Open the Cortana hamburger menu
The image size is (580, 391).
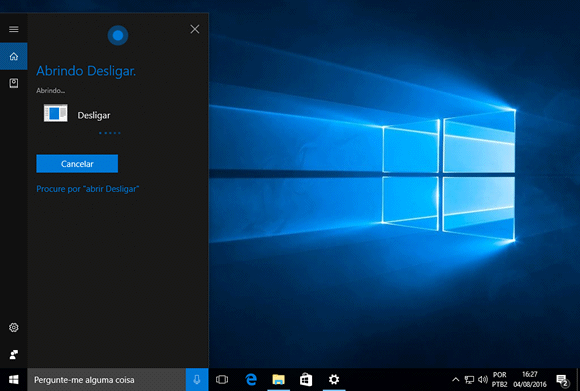(14, 29)
